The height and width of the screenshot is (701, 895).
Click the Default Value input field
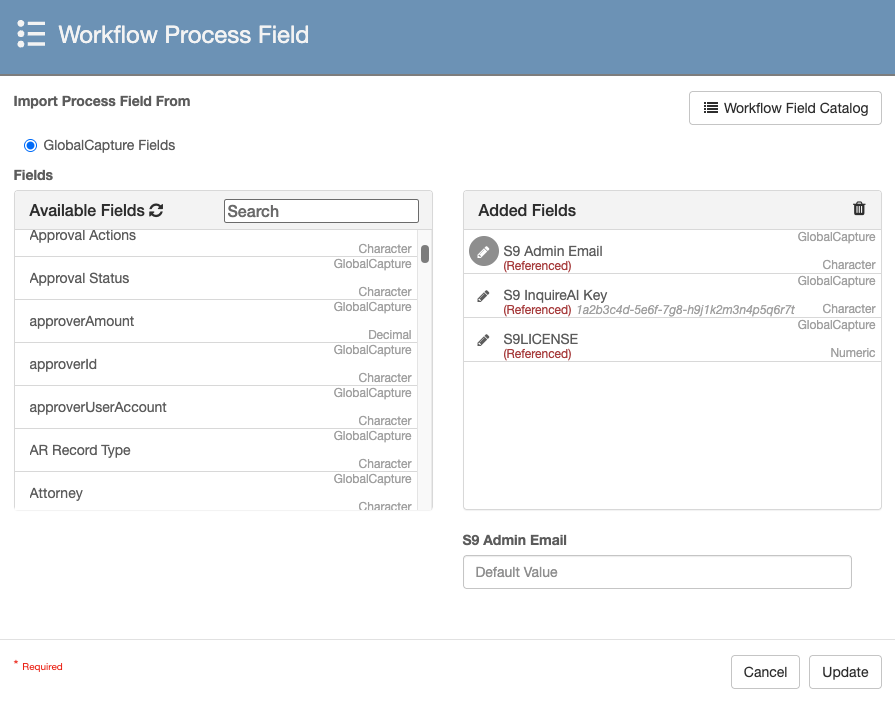[657, 572]
